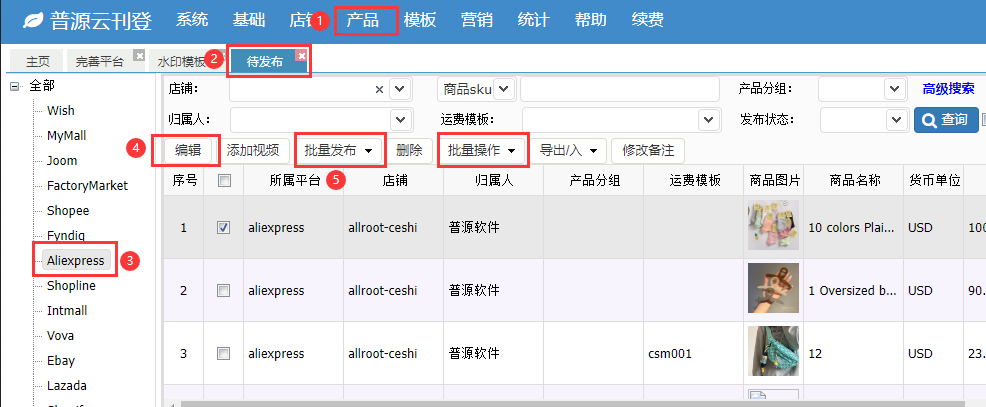Select Intmall in the platform tree
Viewport: 986px width, 407px height.
(67, 311)
